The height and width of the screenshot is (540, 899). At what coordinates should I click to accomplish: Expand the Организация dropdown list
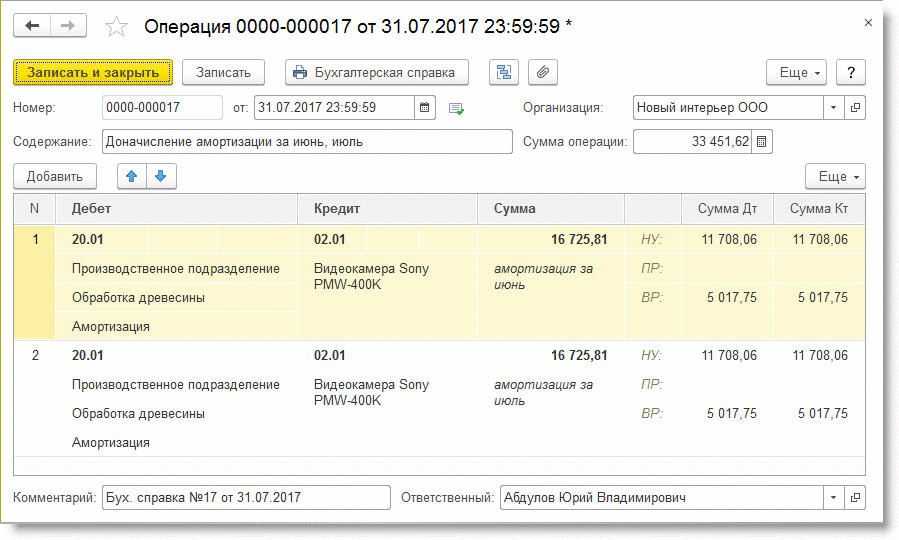point(834,107)
